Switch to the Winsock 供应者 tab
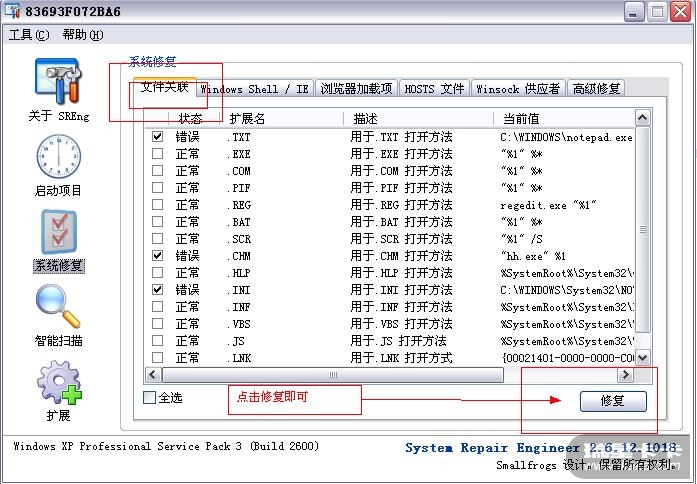 coord(518,89)
